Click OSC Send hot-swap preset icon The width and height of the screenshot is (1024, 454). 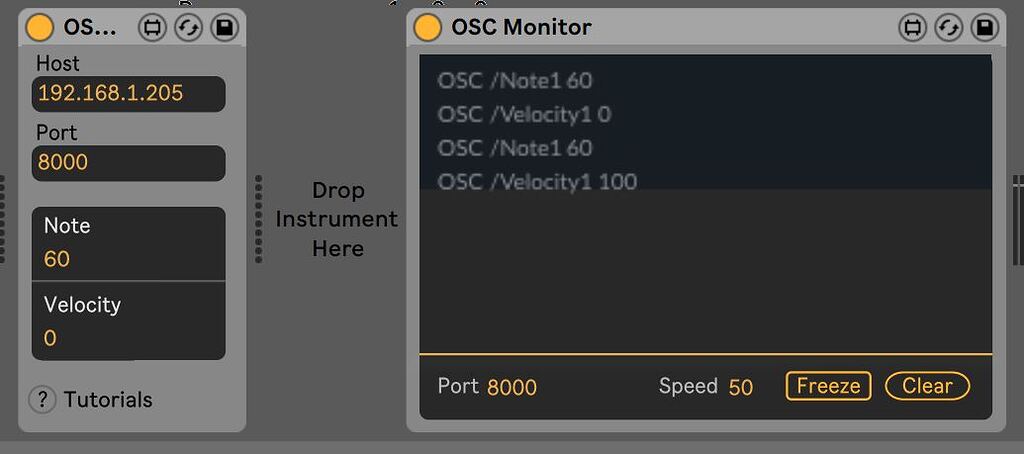pyautogui.click(x=188, y=27)
